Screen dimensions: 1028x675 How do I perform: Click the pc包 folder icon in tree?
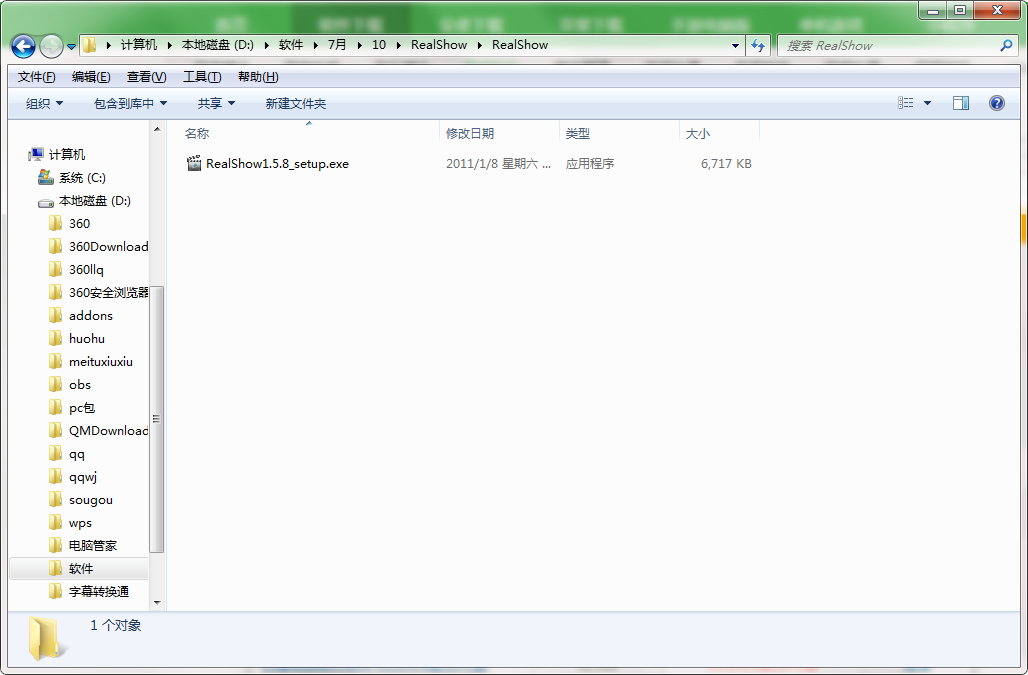(x=56, y=408)
